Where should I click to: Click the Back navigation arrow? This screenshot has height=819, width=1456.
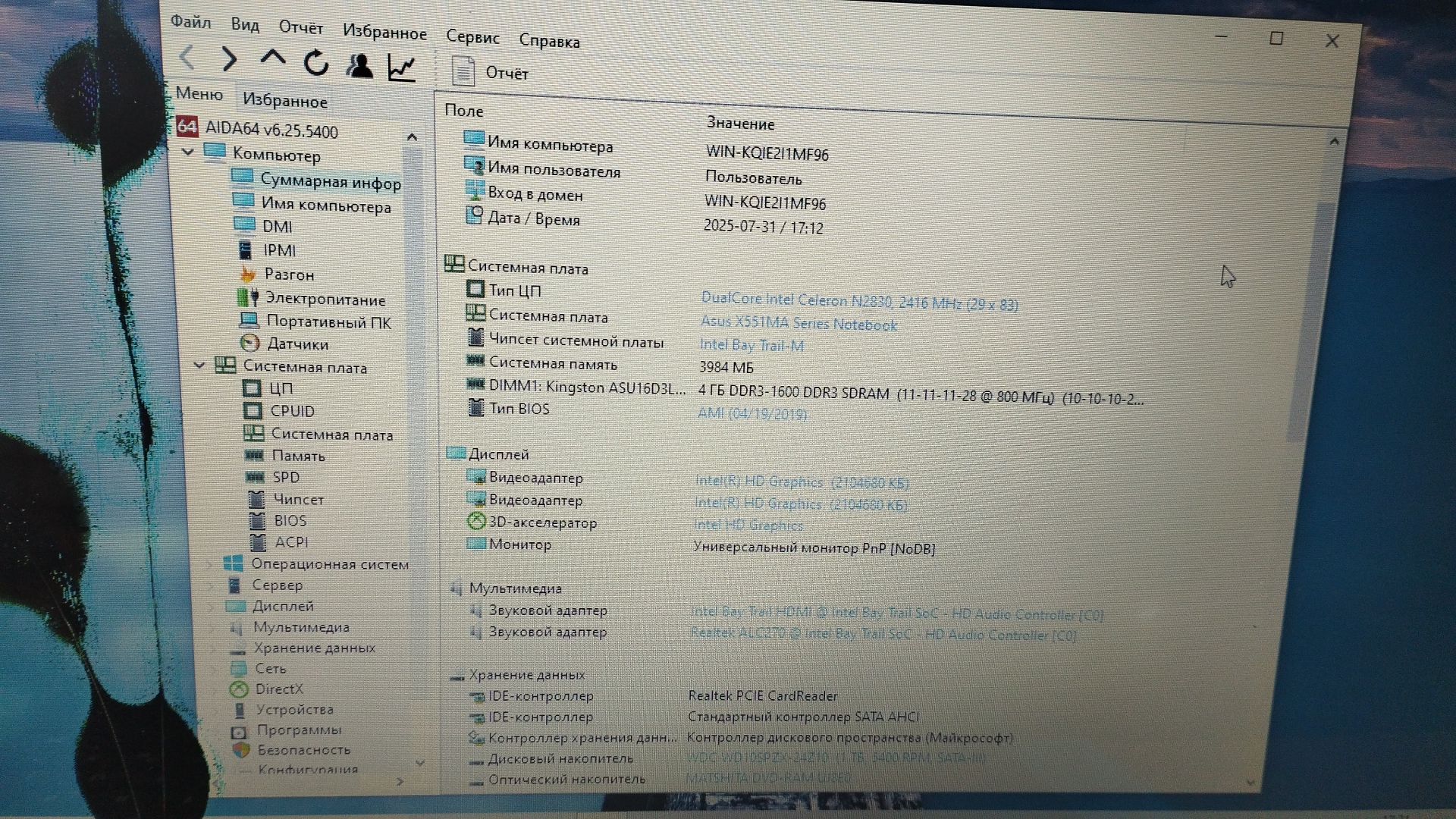pos(187,58)
